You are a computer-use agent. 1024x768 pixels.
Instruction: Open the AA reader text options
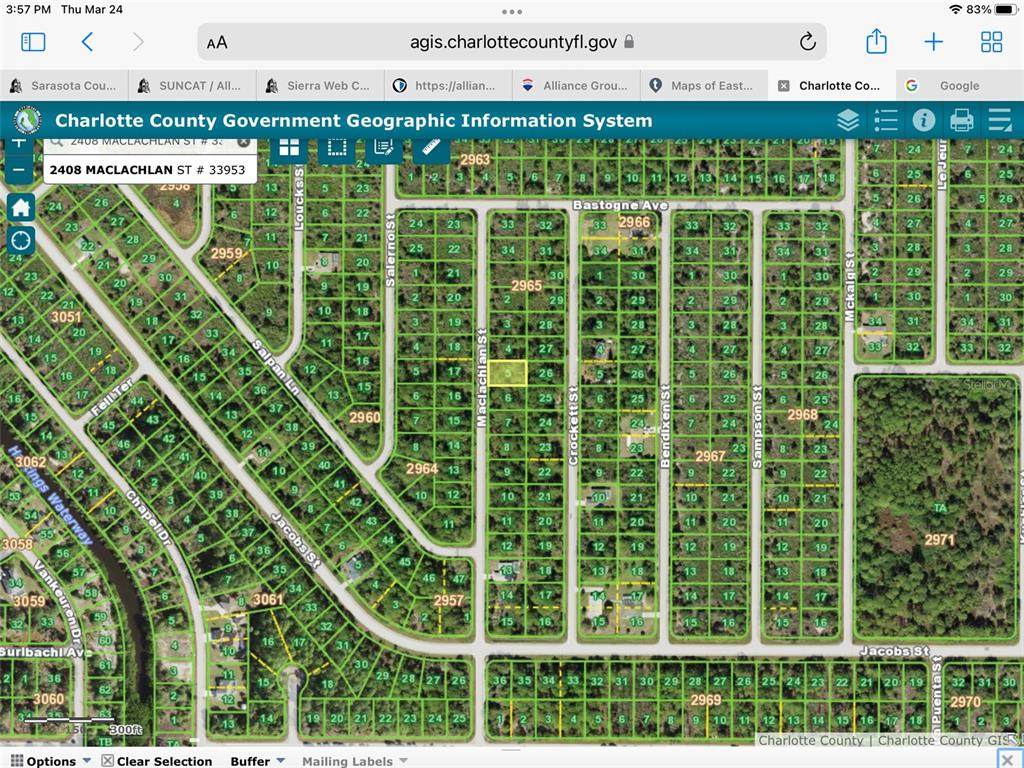(217, 43)
